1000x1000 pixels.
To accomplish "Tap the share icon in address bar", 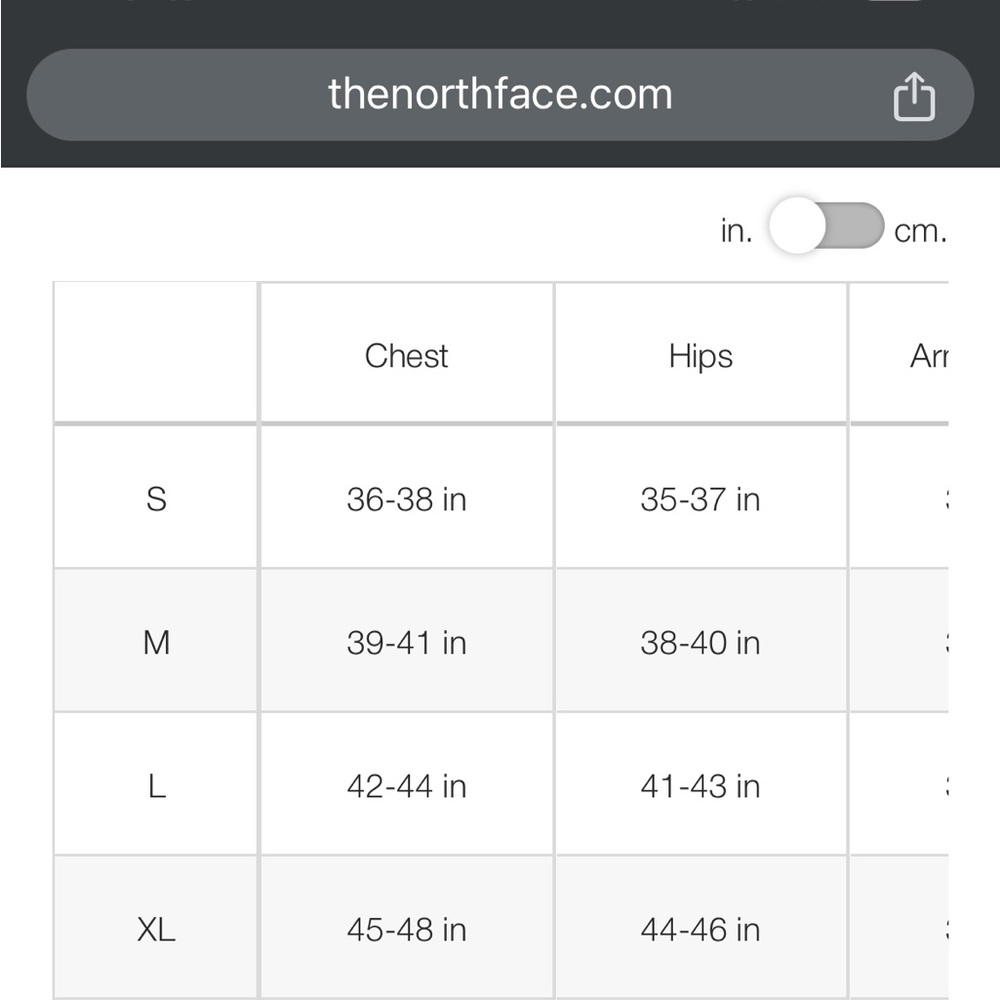I will pos(914,96).
